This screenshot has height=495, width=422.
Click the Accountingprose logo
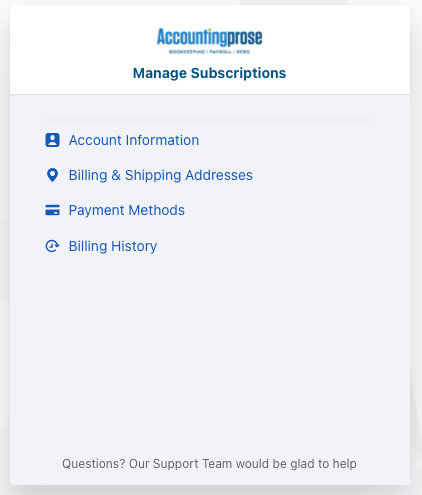209,41
